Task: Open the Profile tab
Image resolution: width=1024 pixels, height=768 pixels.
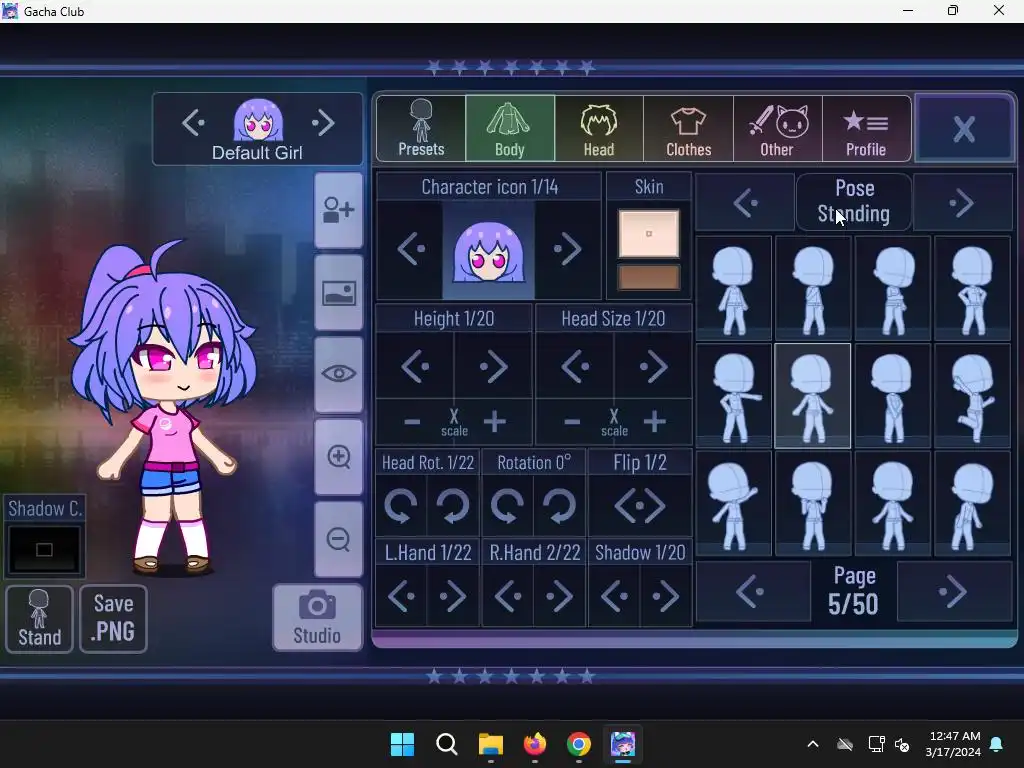Action: pos(867,128)
